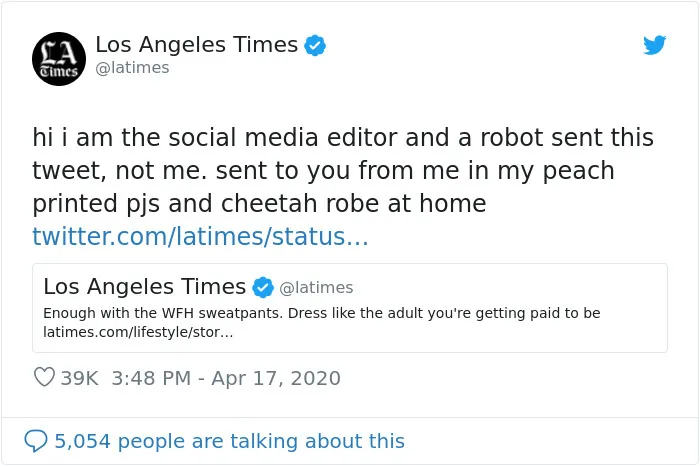Click the main tweet text about the social media editor
The height and width of the screenshot is (466, 700).
[x=343, y=170]
